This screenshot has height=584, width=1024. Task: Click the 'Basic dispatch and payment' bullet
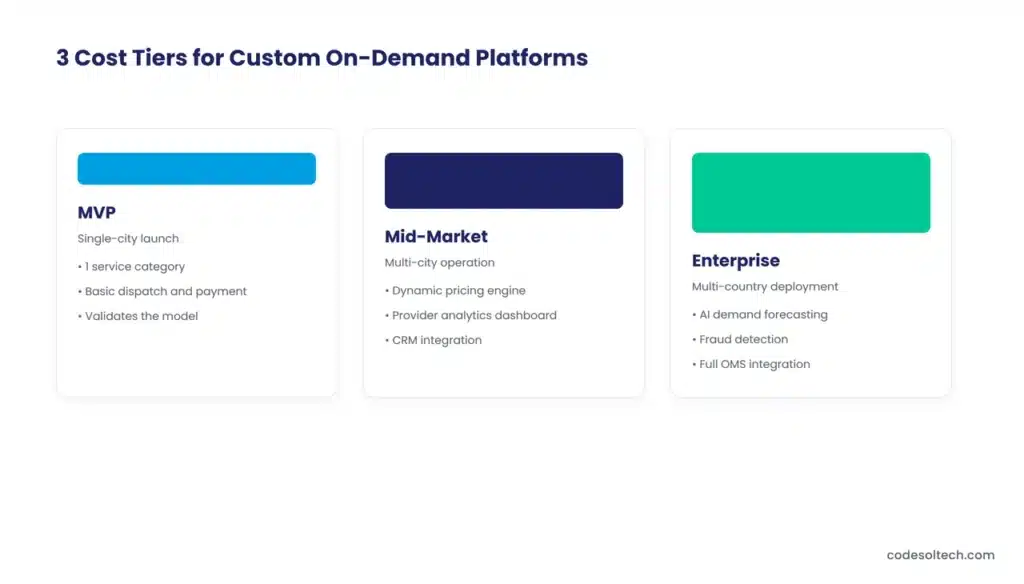[x=162, y=291]
